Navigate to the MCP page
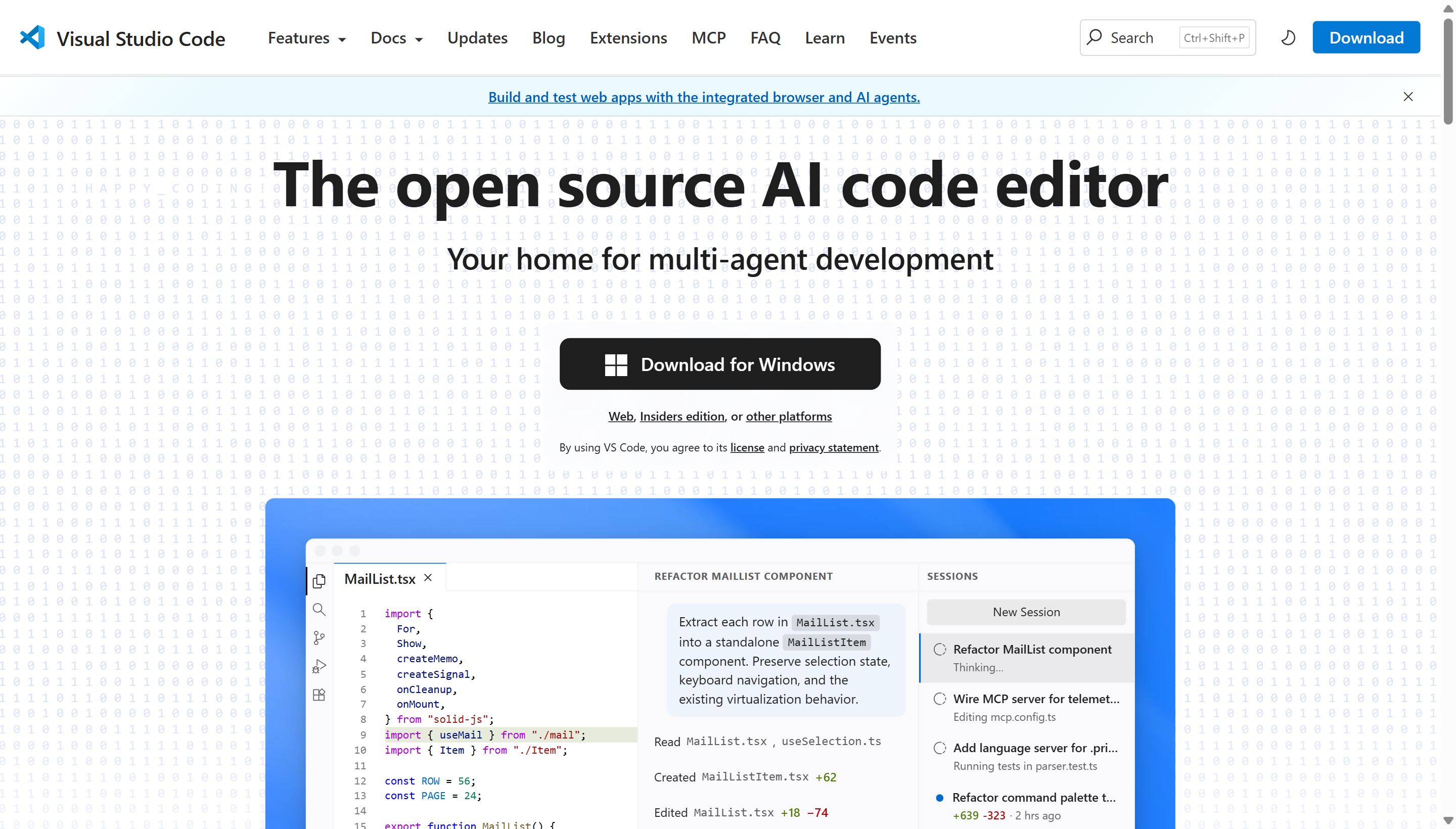The width and height of the screenshot is (1456, 829). coord(708,38)
